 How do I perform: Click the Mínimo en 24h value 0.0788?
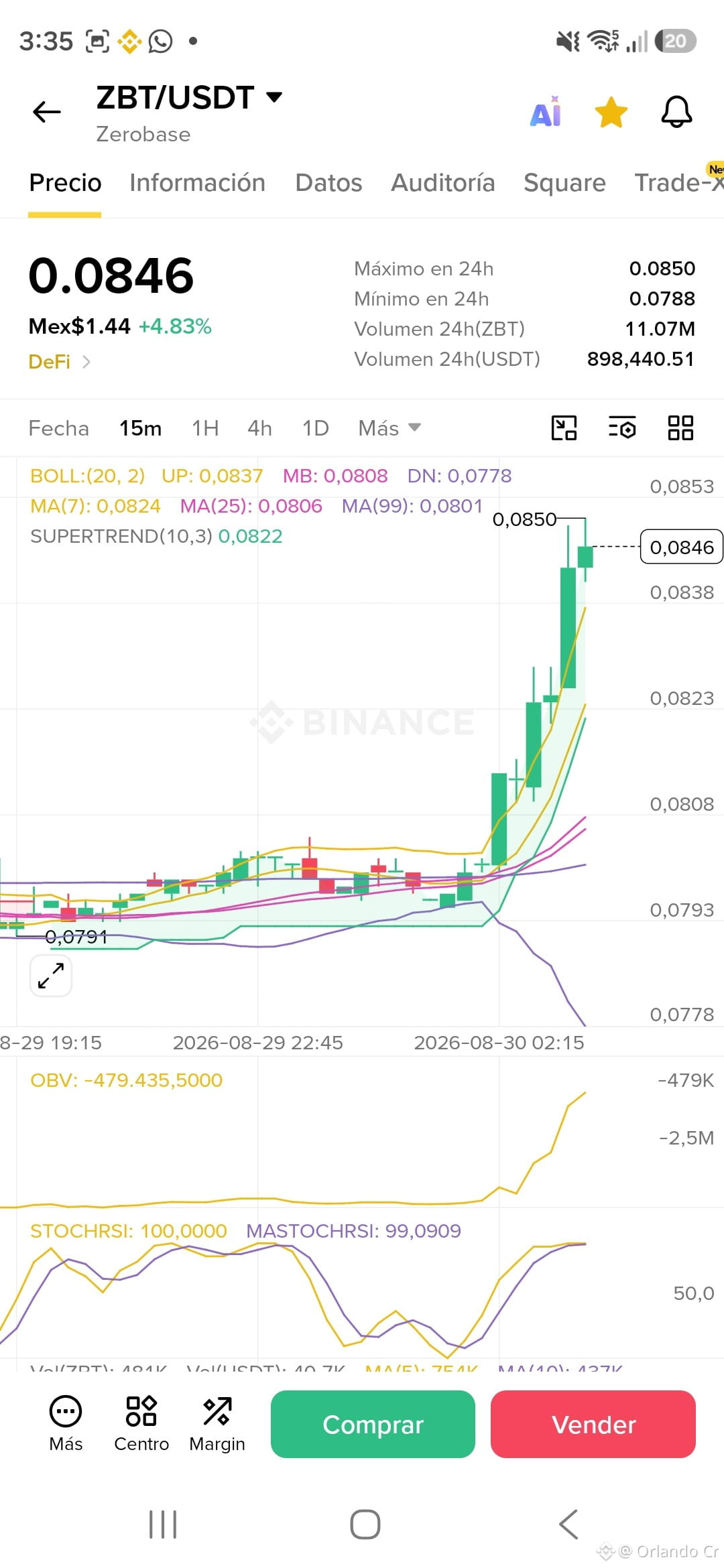(x=662, y=299)
